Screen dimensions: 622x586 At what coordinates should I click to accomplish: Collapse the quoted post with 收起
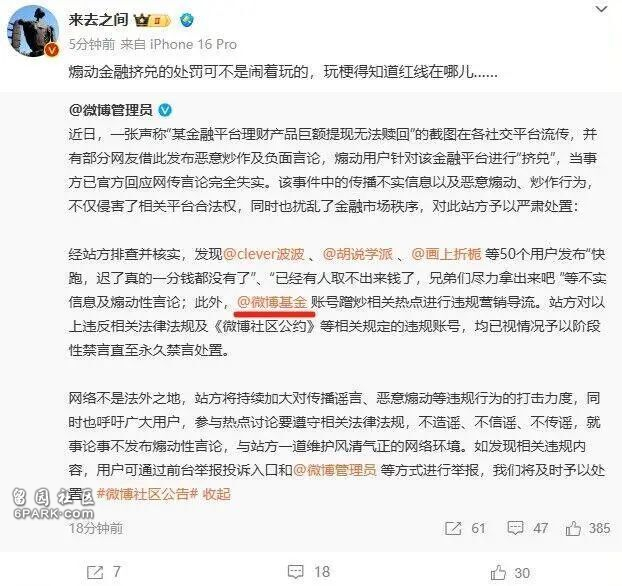tap(216, 494)
